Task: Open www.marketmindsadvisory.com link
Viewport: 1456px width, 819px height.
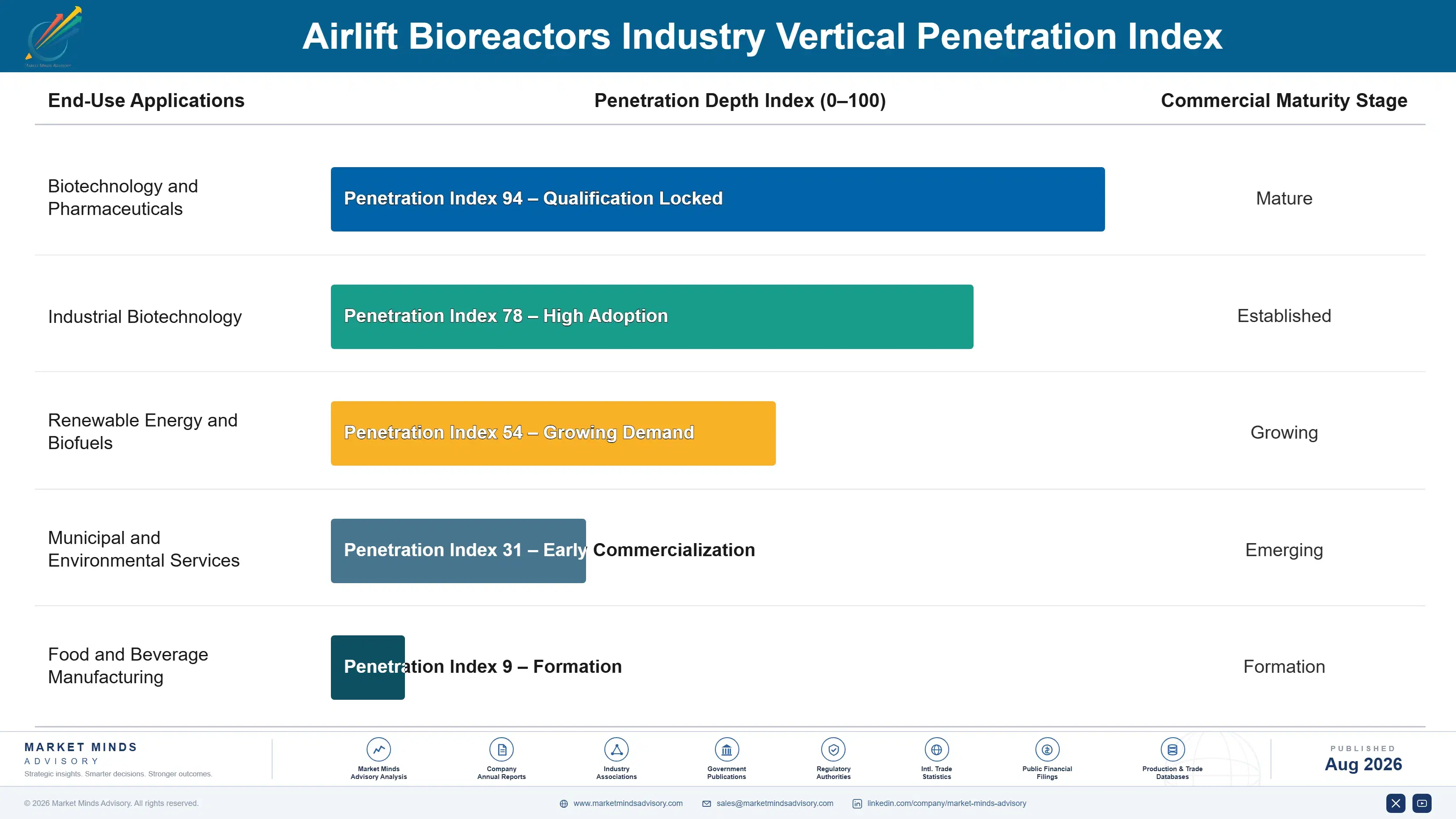Action: pyautogui.click(x=628, y=803)
